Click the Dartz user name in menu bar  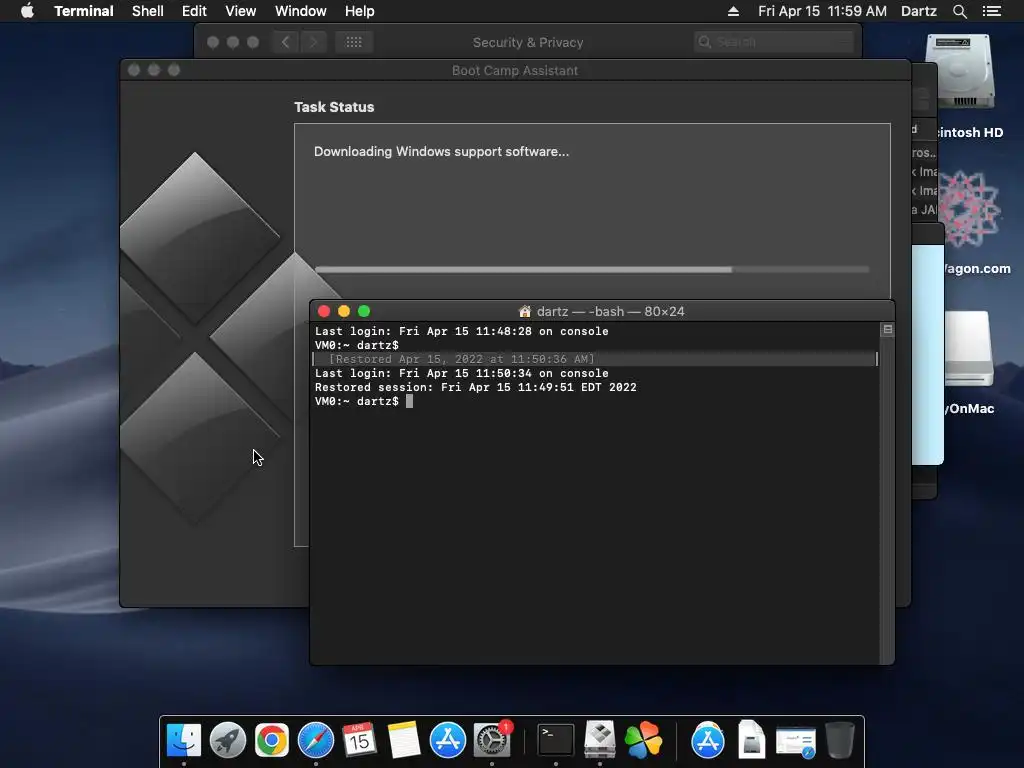tap(918, 11)
